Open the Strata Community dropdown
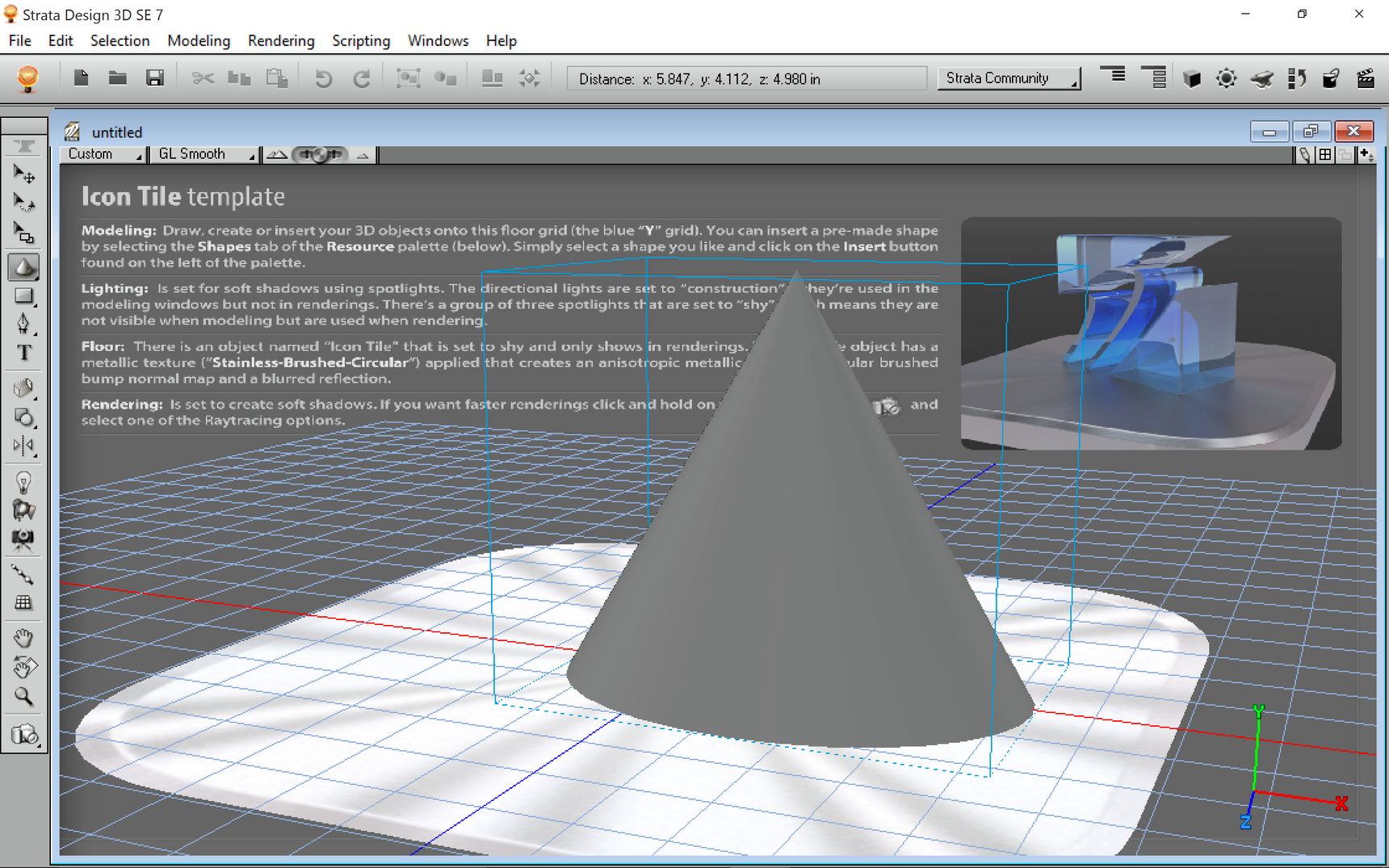The height and width of the screenshot is (868, 1389). click(x=1009, y=78)
